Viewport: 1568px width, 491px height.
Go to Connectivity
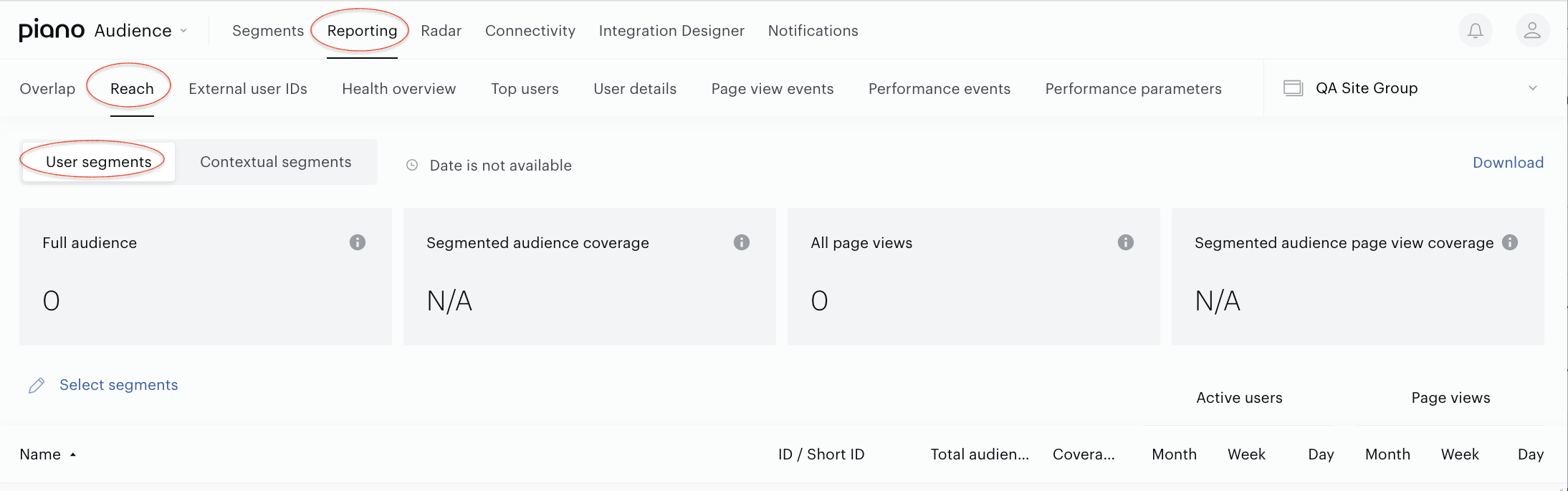[x=530, y=31]
